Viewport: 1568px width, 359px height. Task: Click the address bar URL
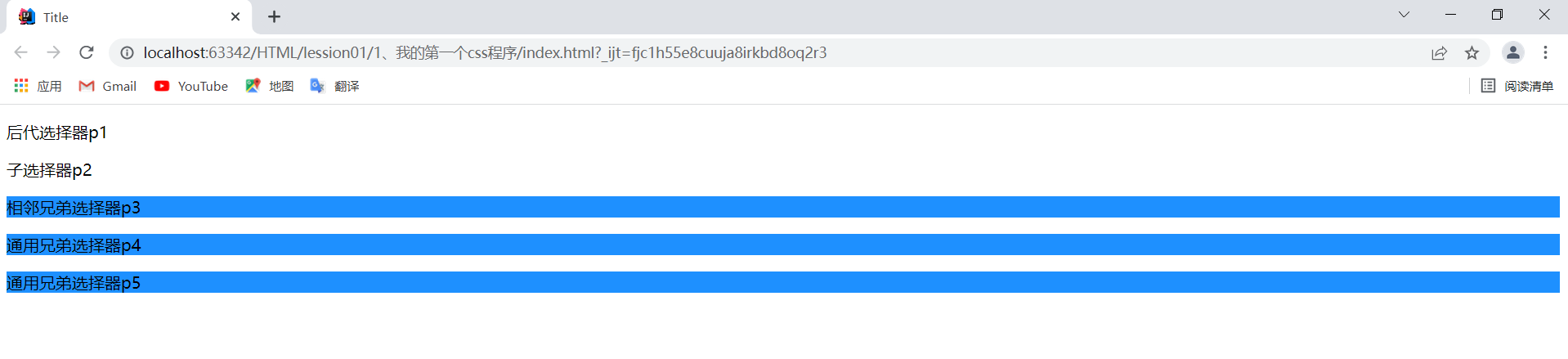coord(484,52)
